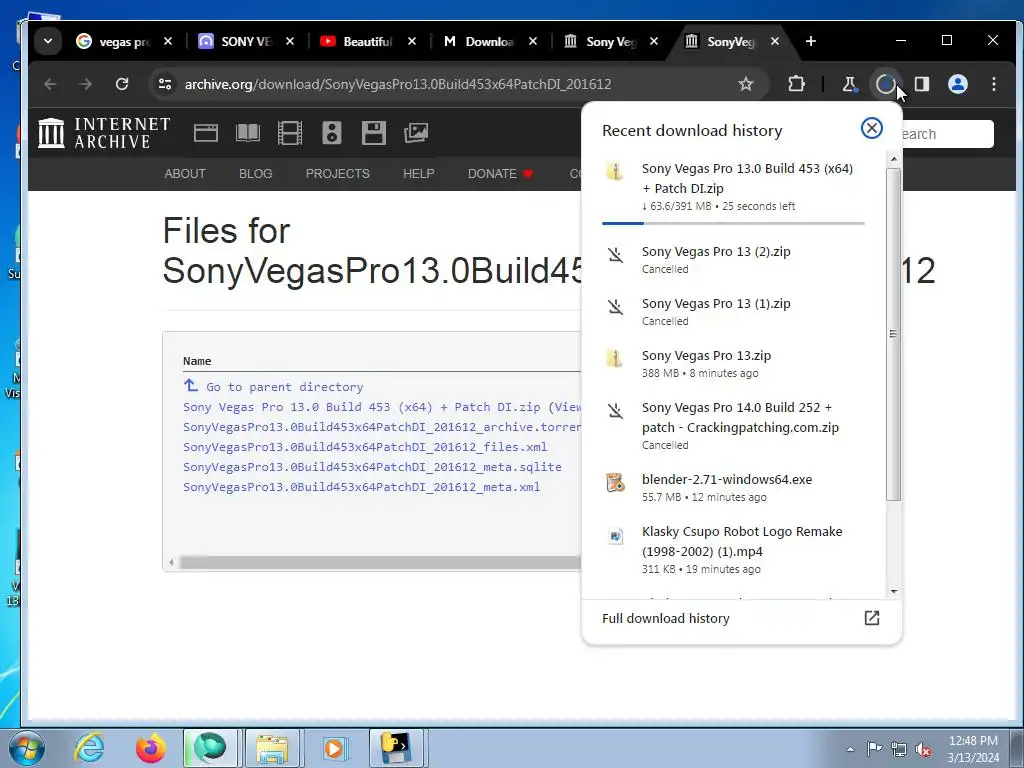Go forward to next page
The width and height of the screenshot is (1024, 768).
[x=86, y=84]
